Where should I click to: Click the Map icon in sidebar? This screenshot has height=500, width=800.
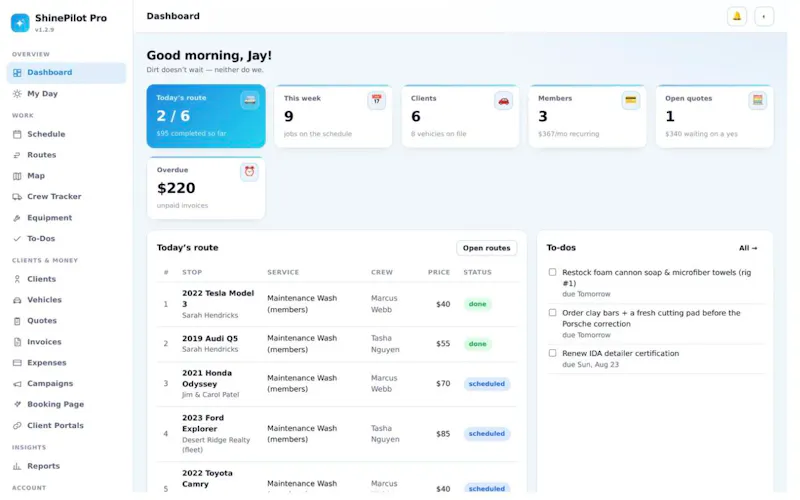(17, 176)
